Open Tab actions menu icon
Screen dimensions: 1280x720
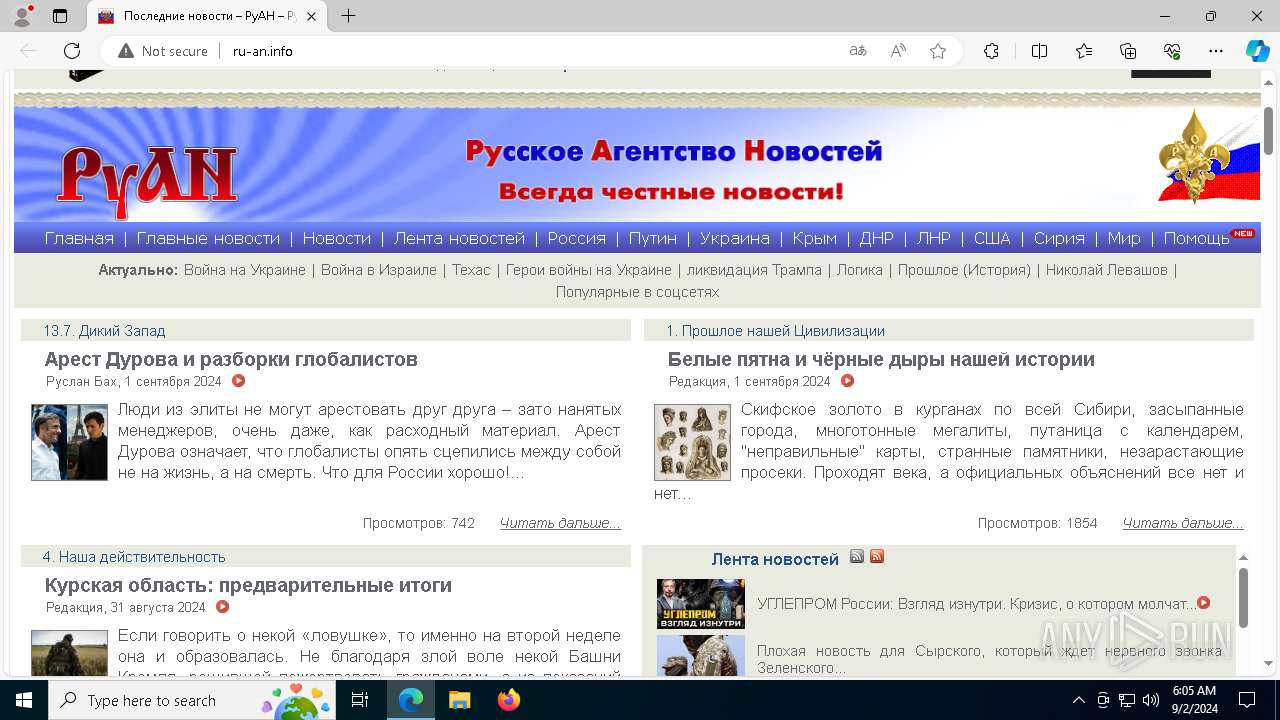click(60, 16)
